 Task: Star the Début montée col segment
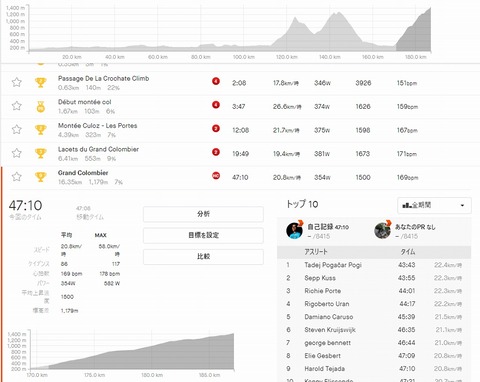click(x=17, y=106)
